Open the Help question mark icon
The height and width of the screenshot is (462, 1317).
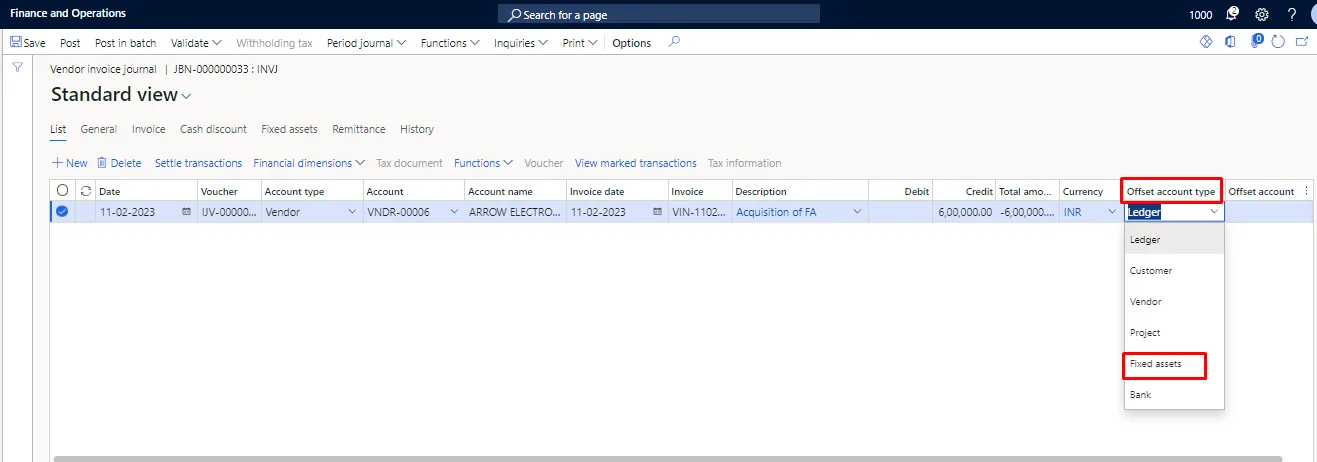point(1291,14)
